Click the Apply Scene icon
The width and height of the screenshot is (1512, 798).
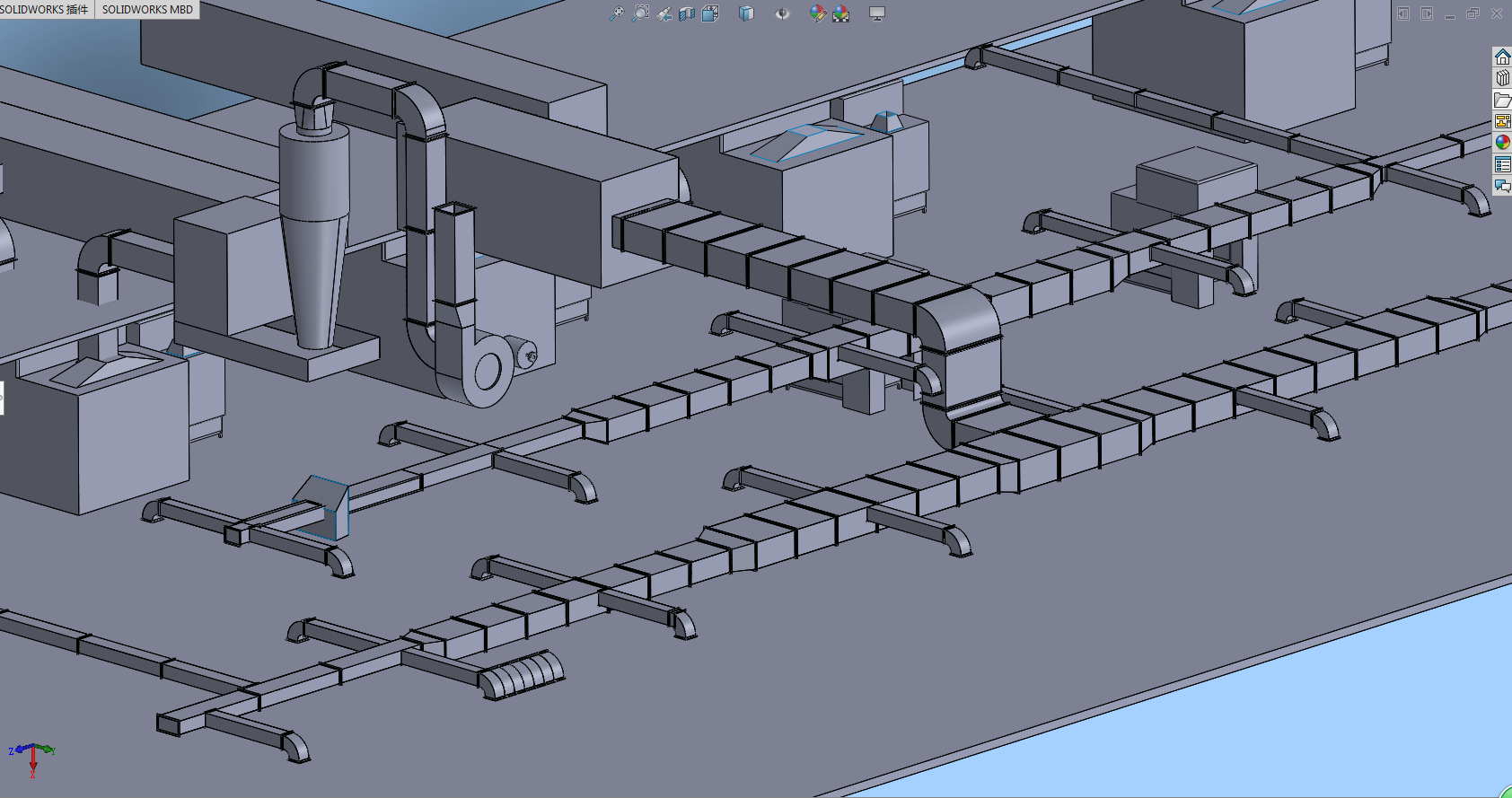840,13
